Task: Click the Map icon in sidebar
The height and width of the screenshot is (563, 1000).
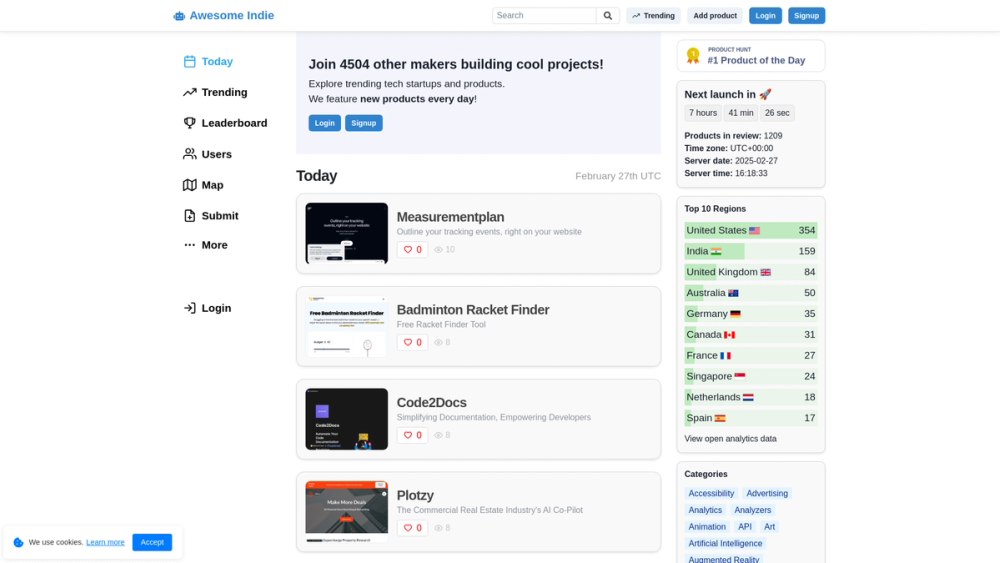Action: click(189, 185)
